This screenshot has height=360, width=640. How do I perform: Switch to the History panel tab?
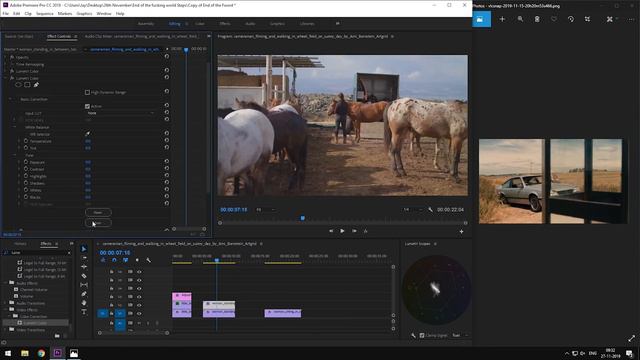pyautogui.click(x=20, y=244)
